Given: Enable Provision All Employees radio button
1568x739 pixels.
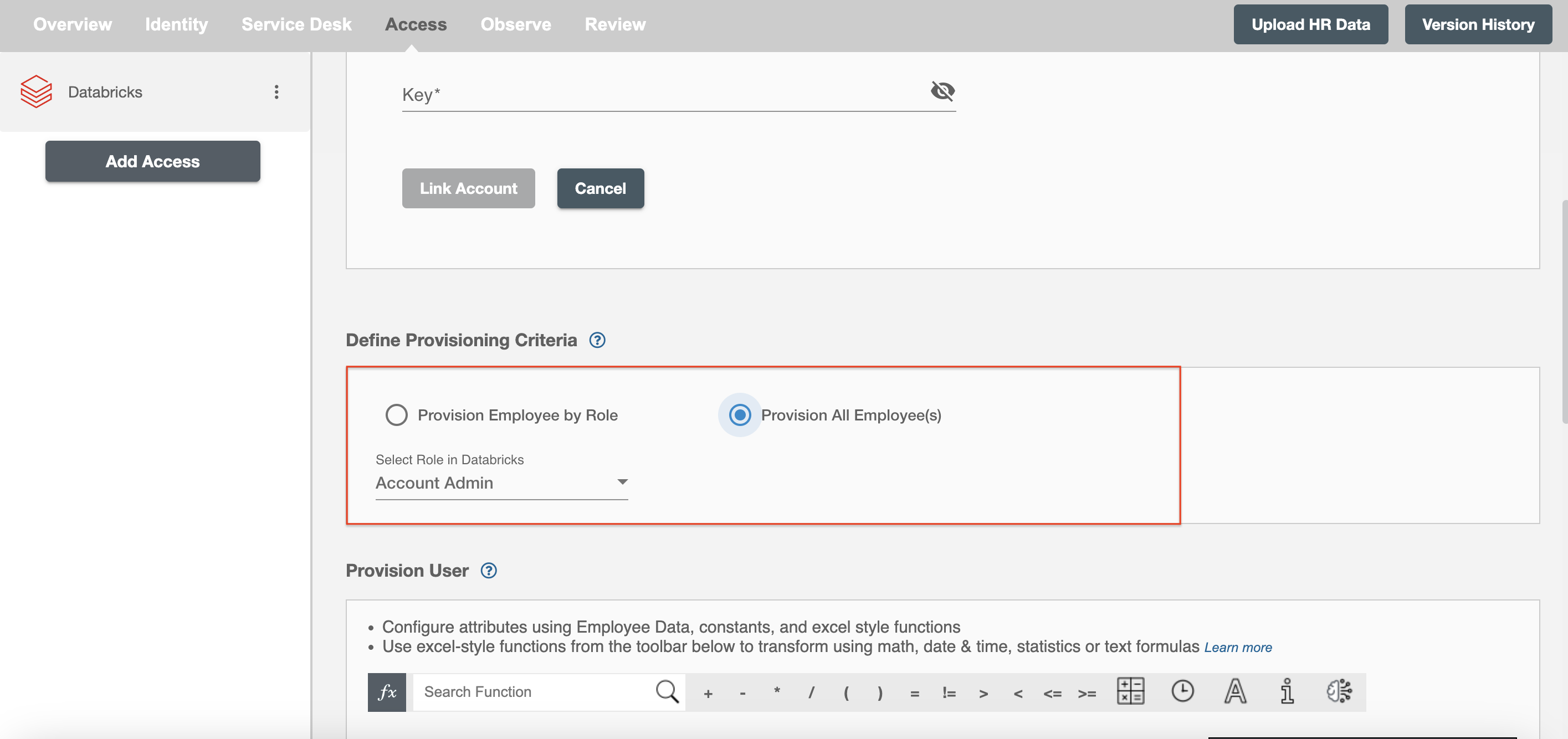Looking at the screenshot, I should coord(740,414).
